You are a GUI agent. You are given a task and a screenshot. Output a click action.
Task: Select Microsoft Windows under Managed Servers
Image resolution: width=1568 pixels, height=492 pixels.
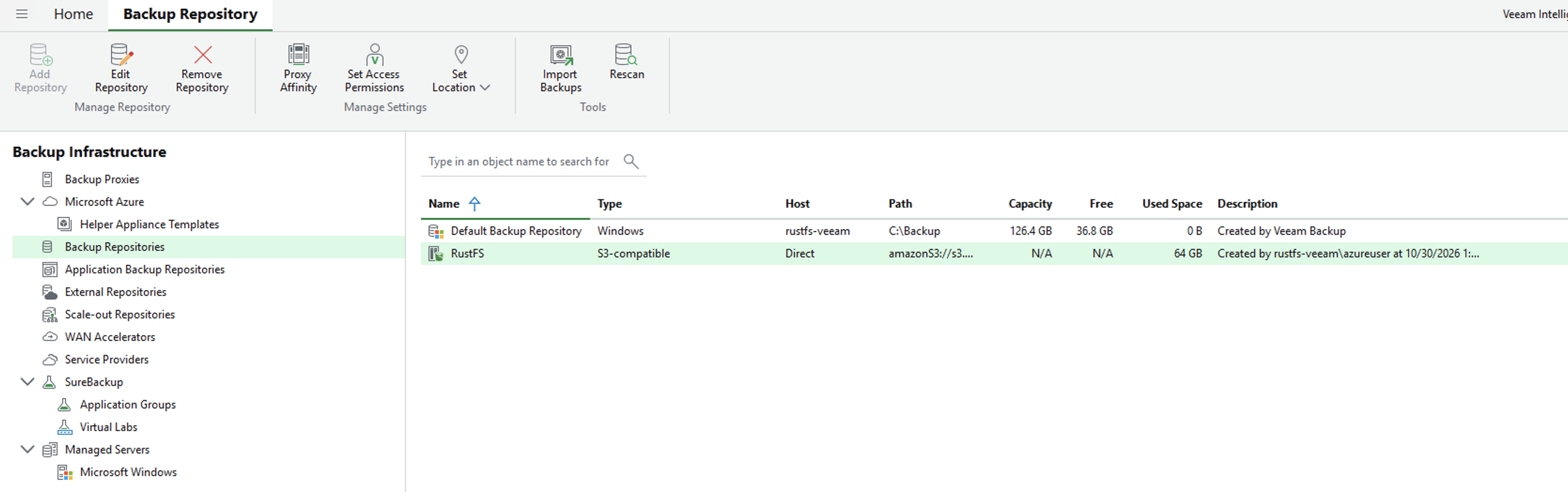pos(128,472)
